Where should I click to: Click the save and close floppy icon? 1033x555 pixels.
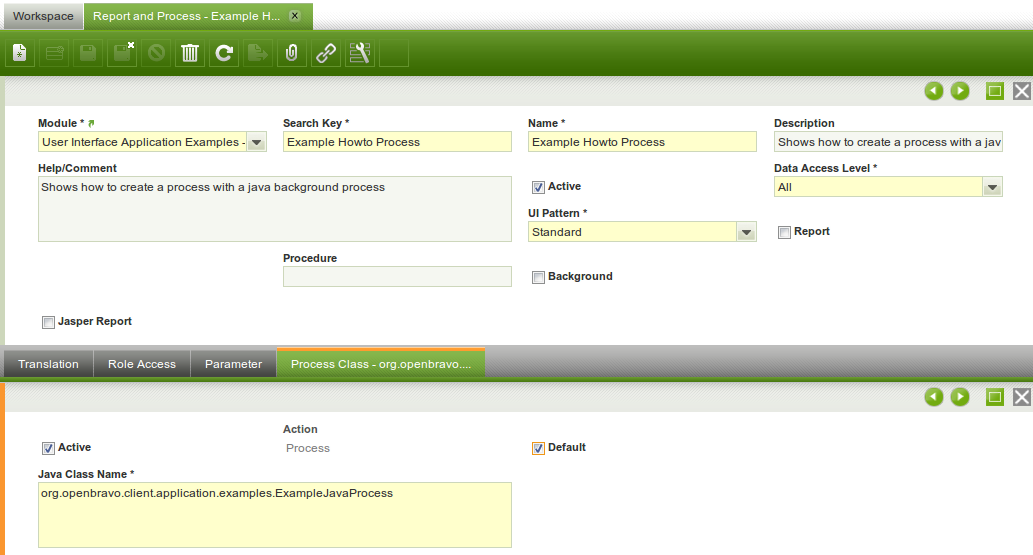coord(123,53)
